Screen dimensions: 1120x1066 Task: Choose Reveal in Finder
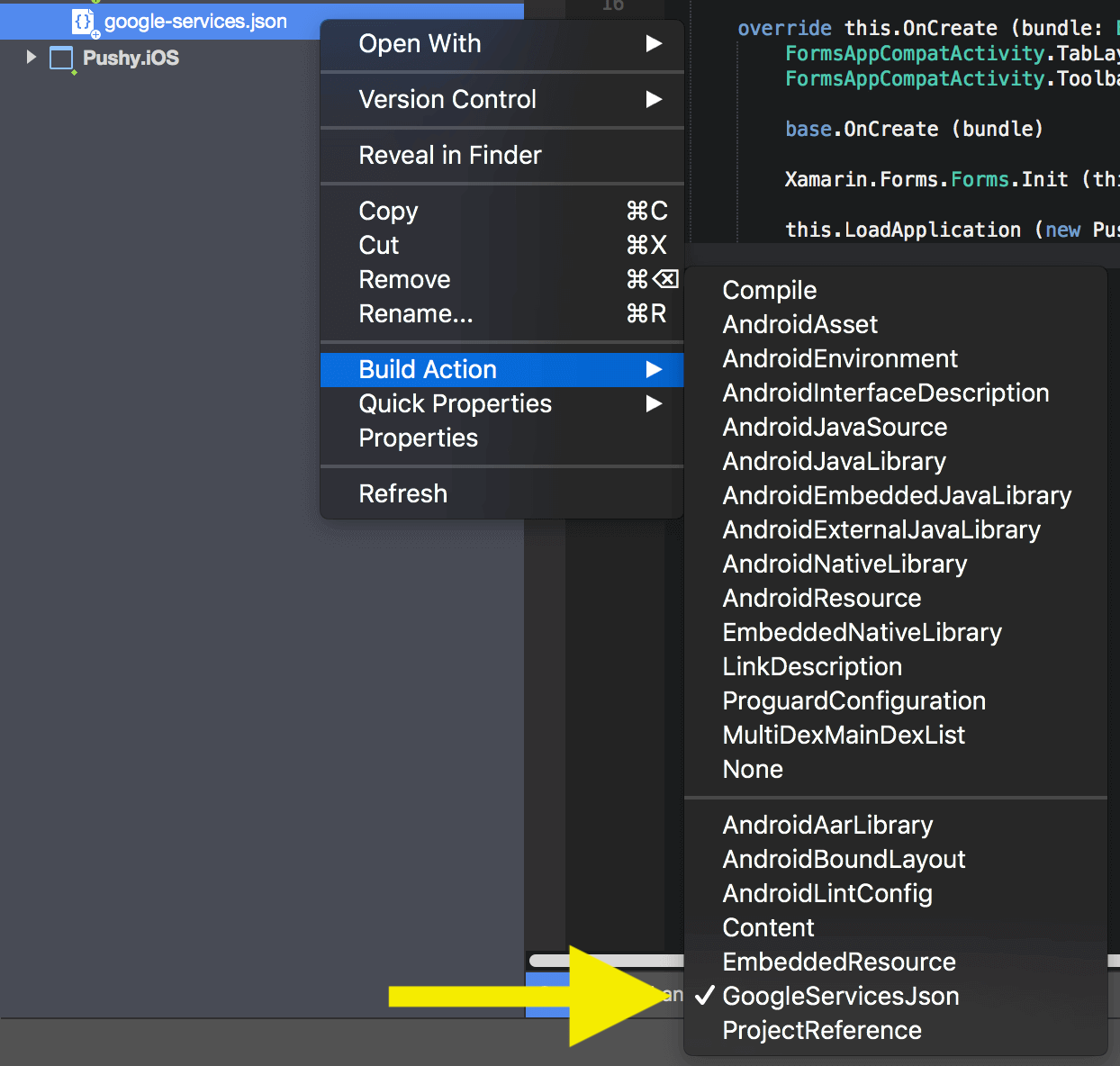tap(450, 155)
